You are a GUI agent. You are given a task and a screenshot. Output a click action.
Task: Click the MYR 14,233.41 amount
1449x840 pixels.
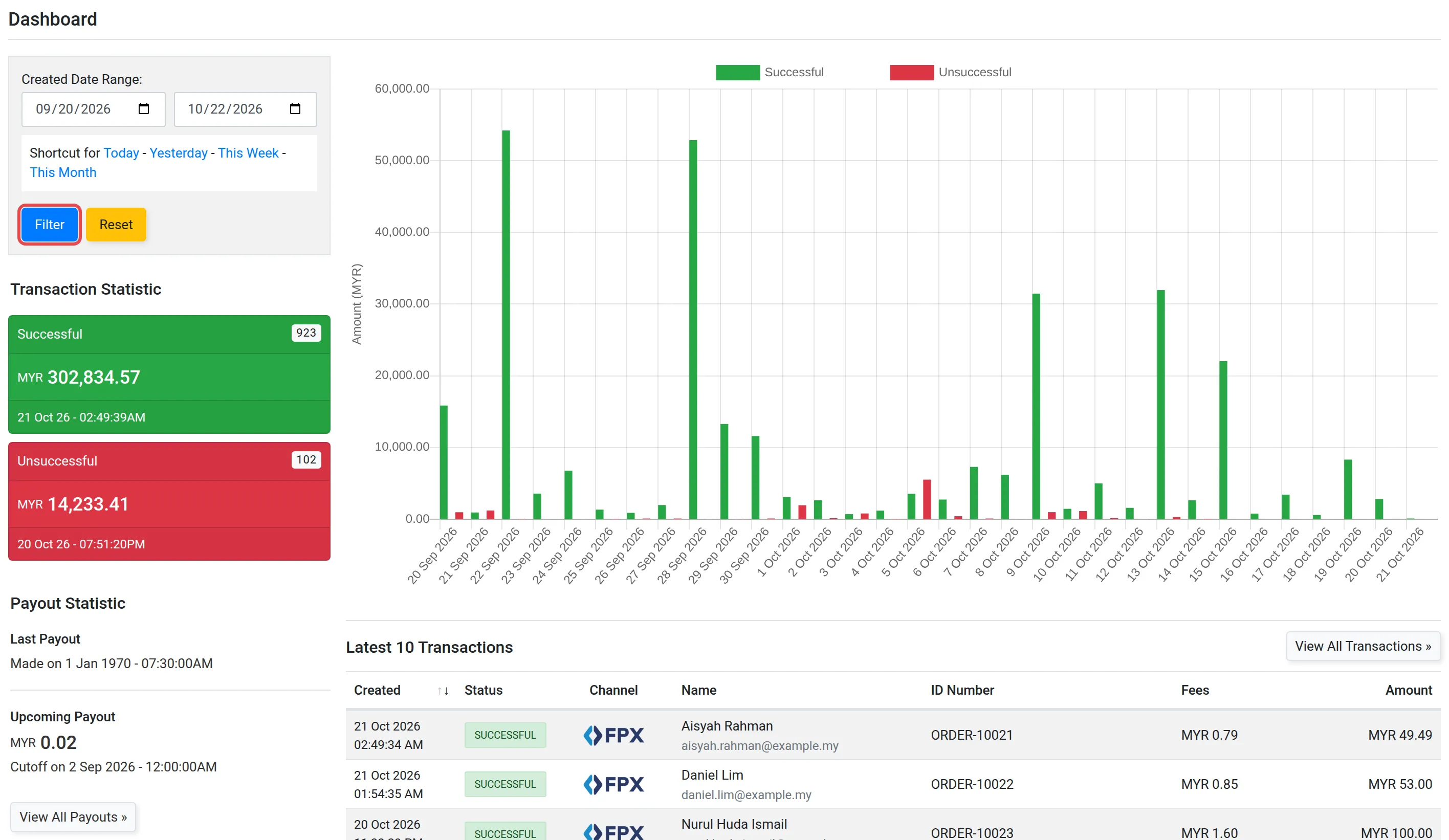[73, 504]
